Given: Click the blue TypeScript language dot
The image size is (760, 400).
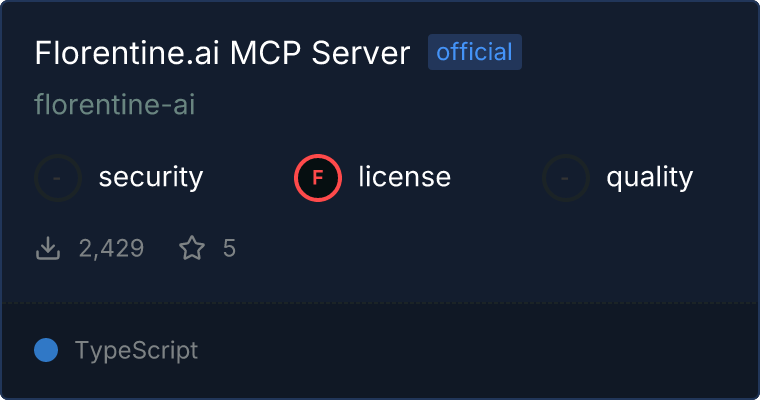Looking at the screenshot, I should click(x=46, y=350).
